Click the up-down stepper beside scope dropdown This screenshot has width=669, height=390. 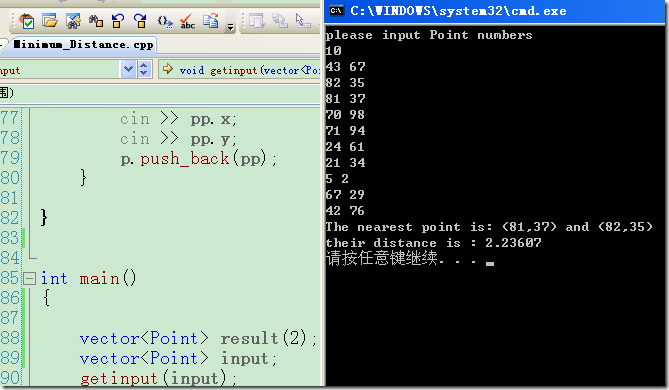coord(144,69)
